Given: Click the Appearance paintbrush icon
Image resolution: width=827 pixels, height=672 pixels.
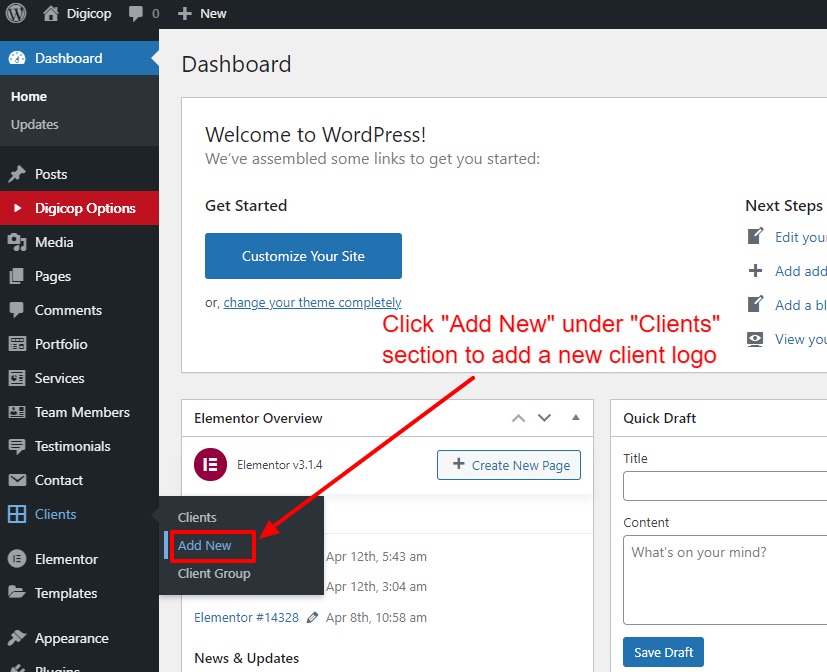Looking at the screenshot, I should 17,638.
